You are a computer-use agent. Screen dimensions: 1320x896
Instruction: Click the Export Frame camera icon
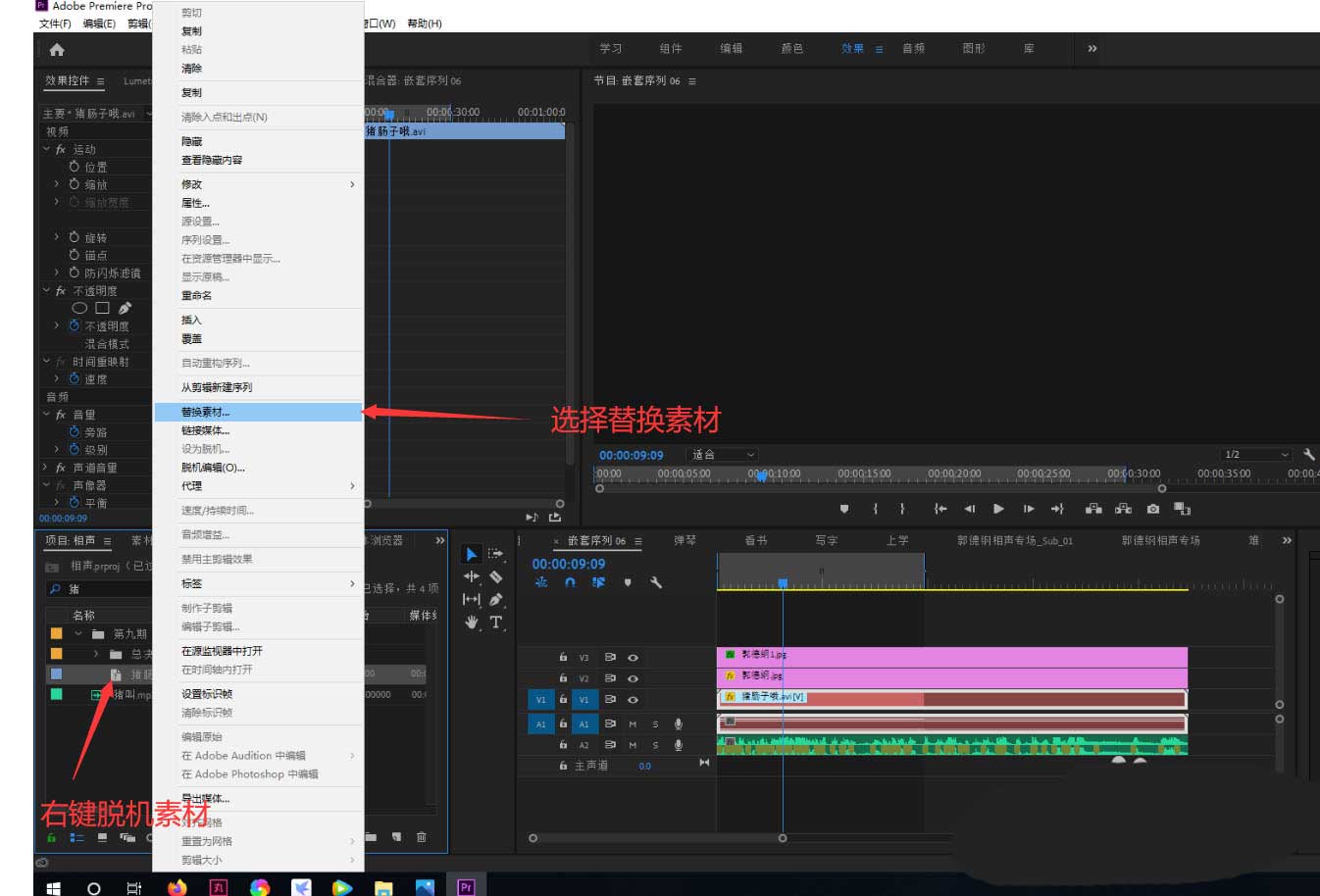1153,509
